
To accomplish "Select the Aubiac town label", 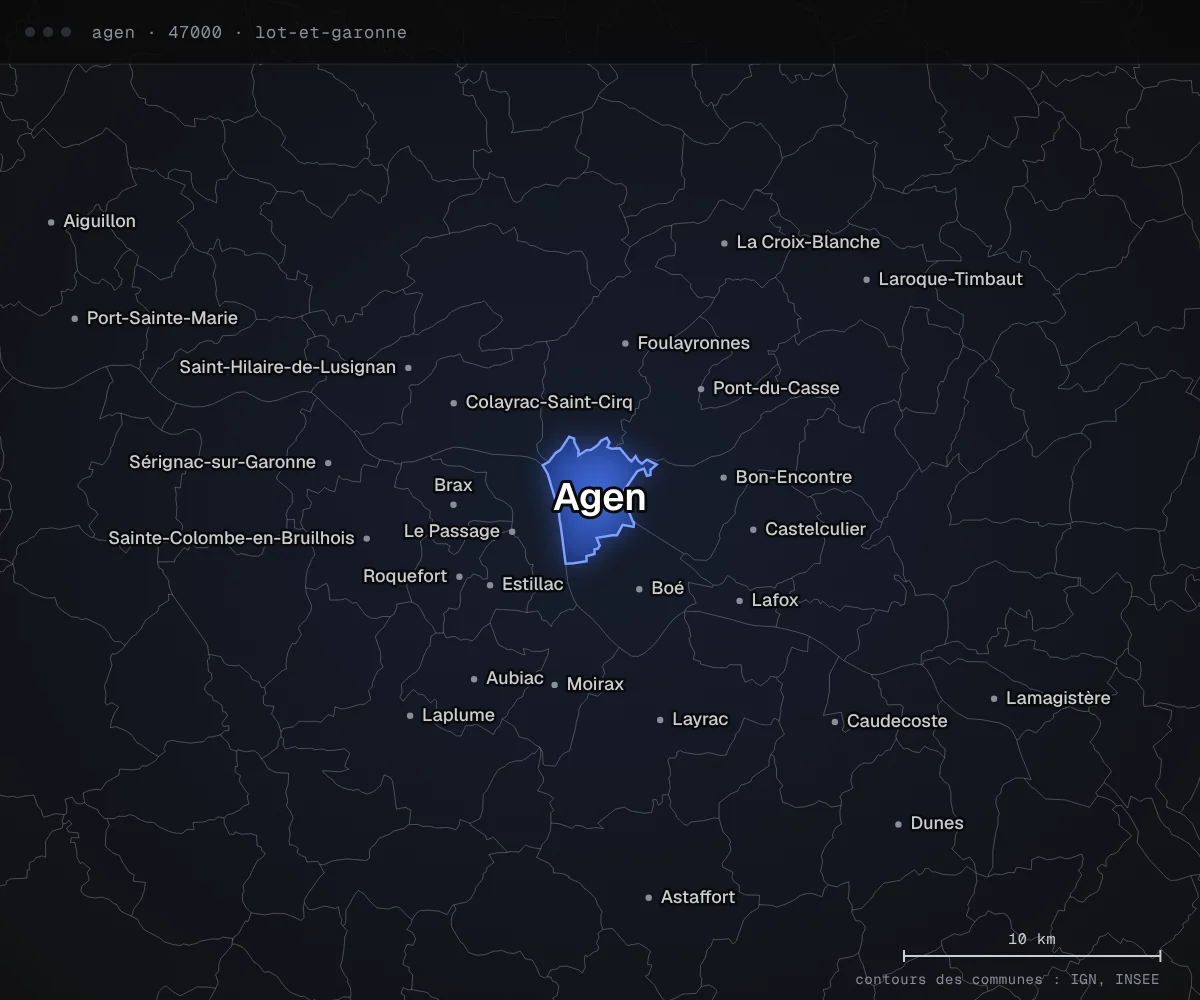I will tap(515, 678).
